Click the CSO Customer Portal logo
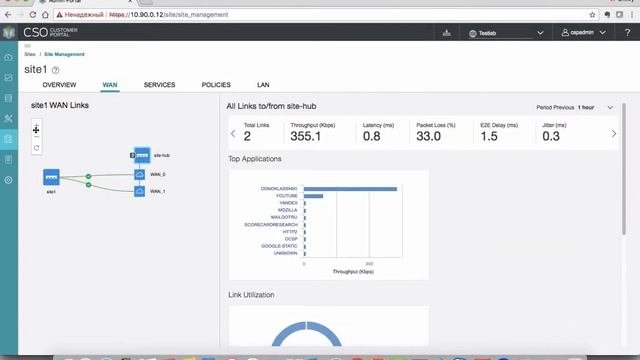The image size is (640, 360). click(x=50, y=32)
